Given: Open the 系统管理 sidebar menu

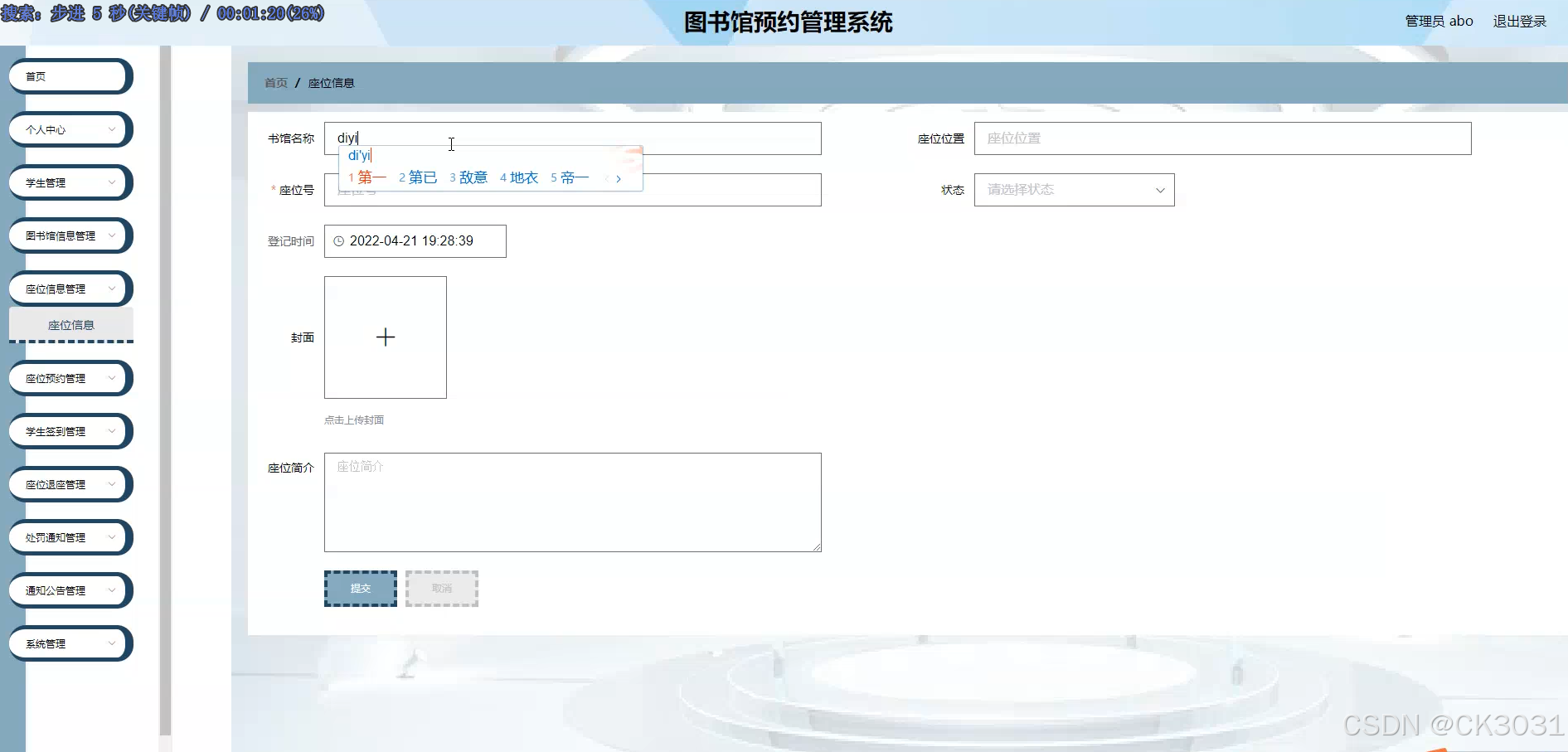Looking at the screenshot, I should [x=70, y=643].
